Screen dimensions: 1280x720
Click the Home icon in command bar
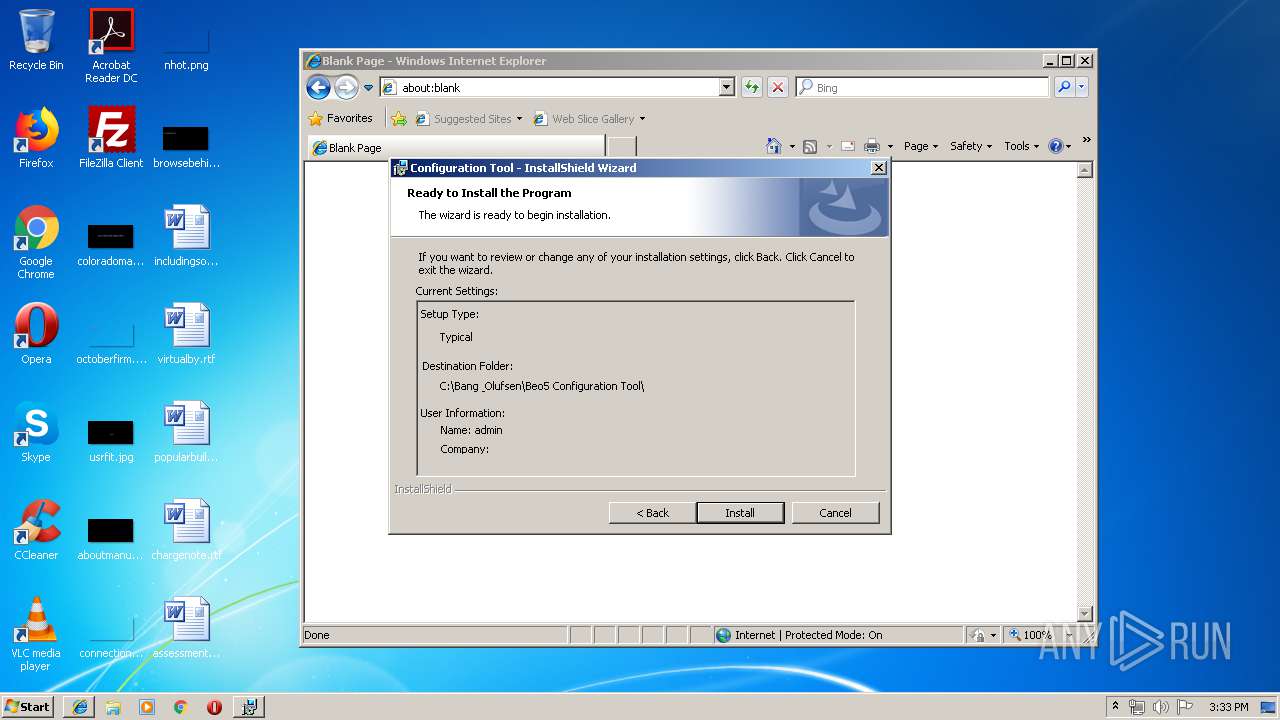(773, 146)
